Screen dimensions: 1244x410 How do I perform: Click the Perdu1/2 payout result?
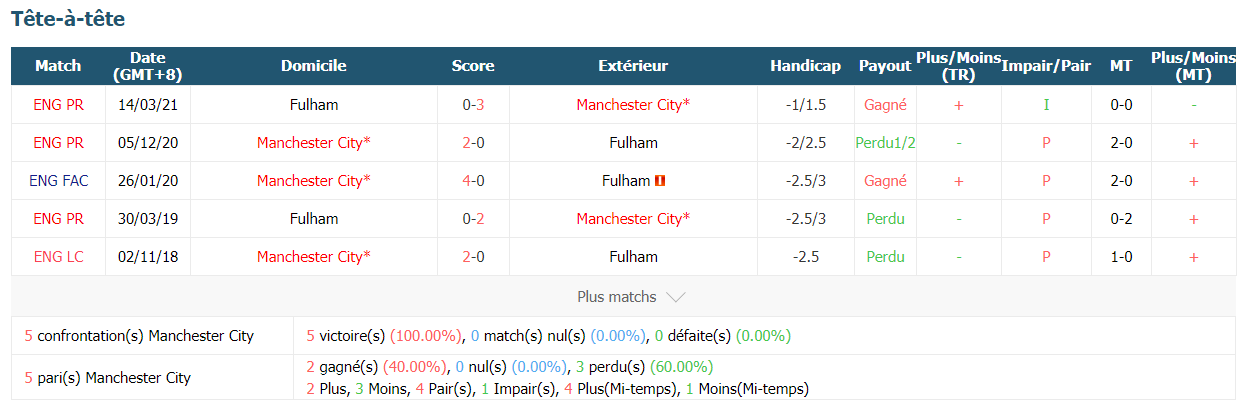pos(885,143)
